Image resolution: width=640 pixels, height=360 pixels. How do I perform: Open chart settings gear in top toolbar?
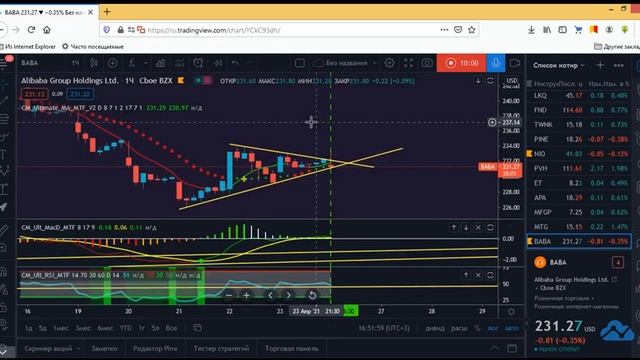[389, 63]
